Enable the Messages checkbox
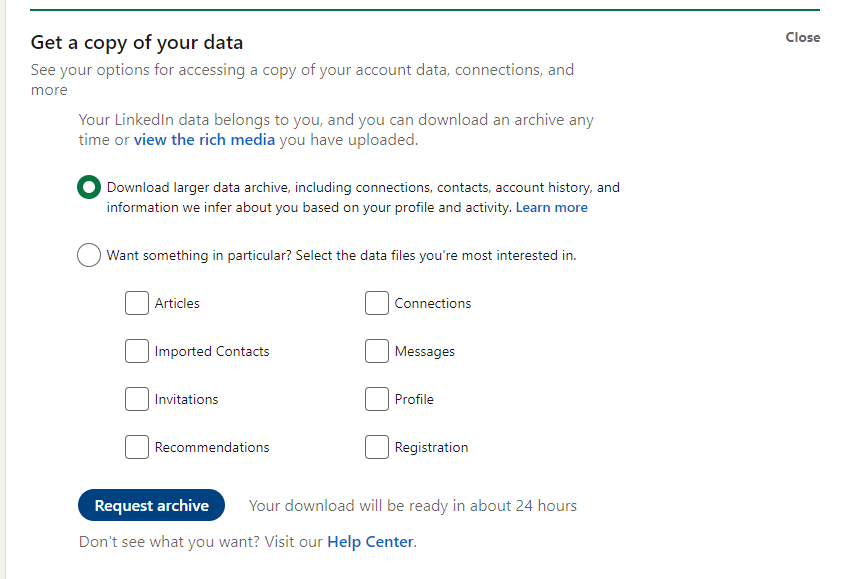Image resolution: width=844 pixels, height=579 pixels. point(377,351)
